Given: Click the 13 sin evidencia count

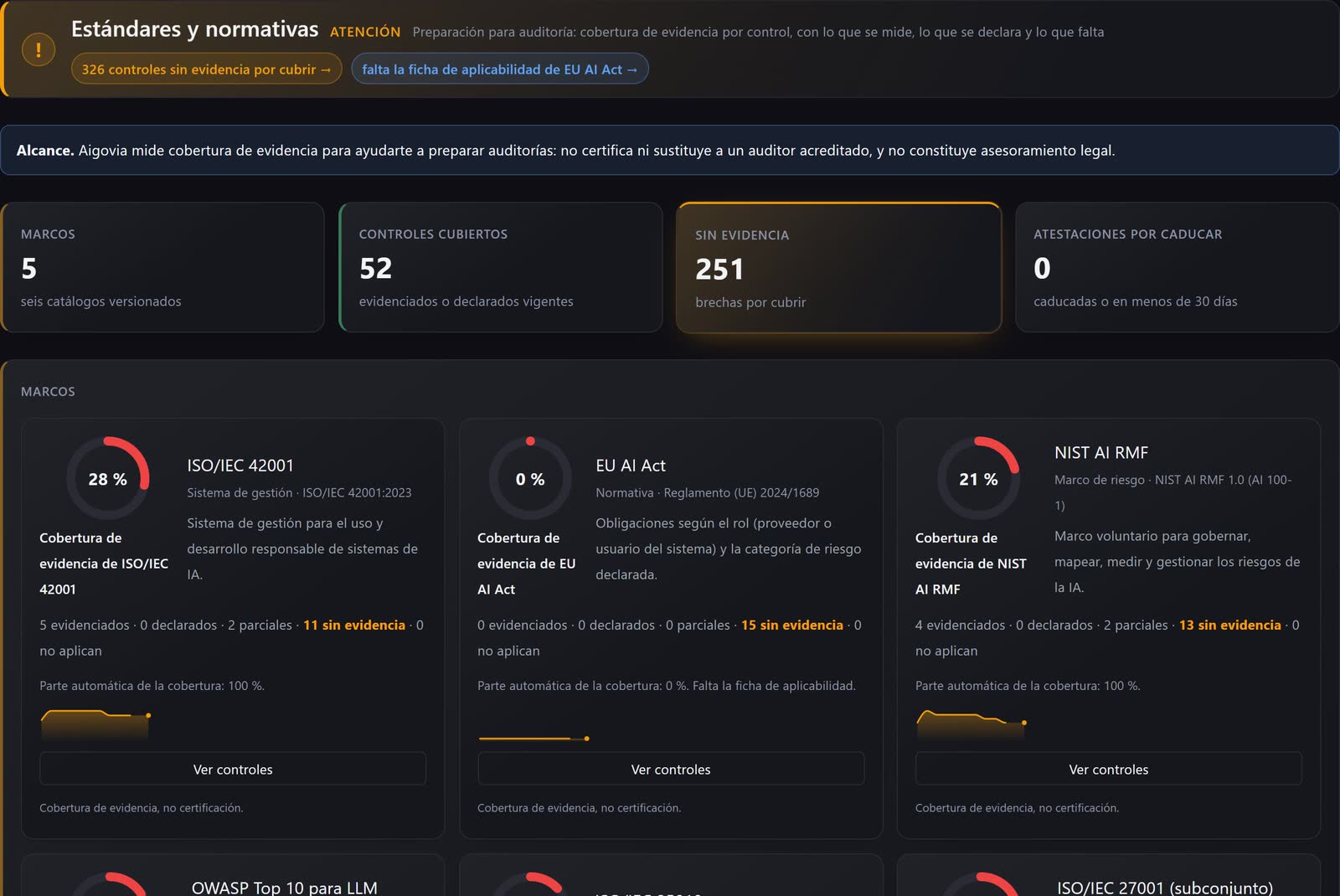Looking at the screenshot, I should coord(1230,625).
